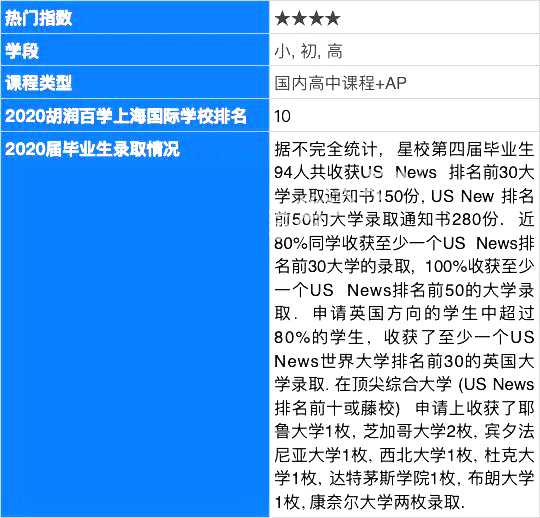540x518 pixels.
Task: Click the 小, 初, 高 value
Action: pos(308,52)
